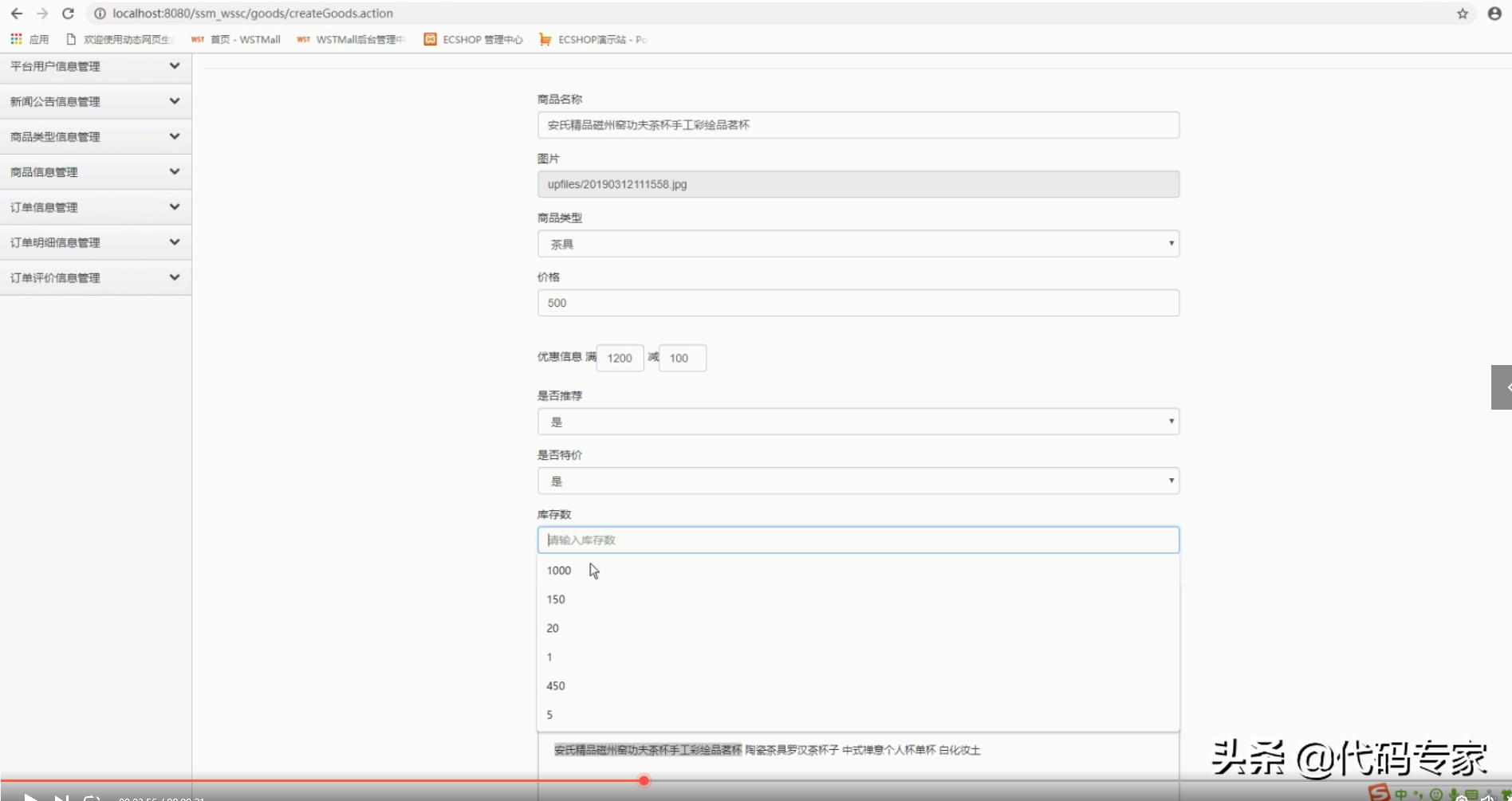Viewport: 1512px width, 801px height.
Task: Open the ECSHOP演示站 bookmark
Action: coord(593,39)
